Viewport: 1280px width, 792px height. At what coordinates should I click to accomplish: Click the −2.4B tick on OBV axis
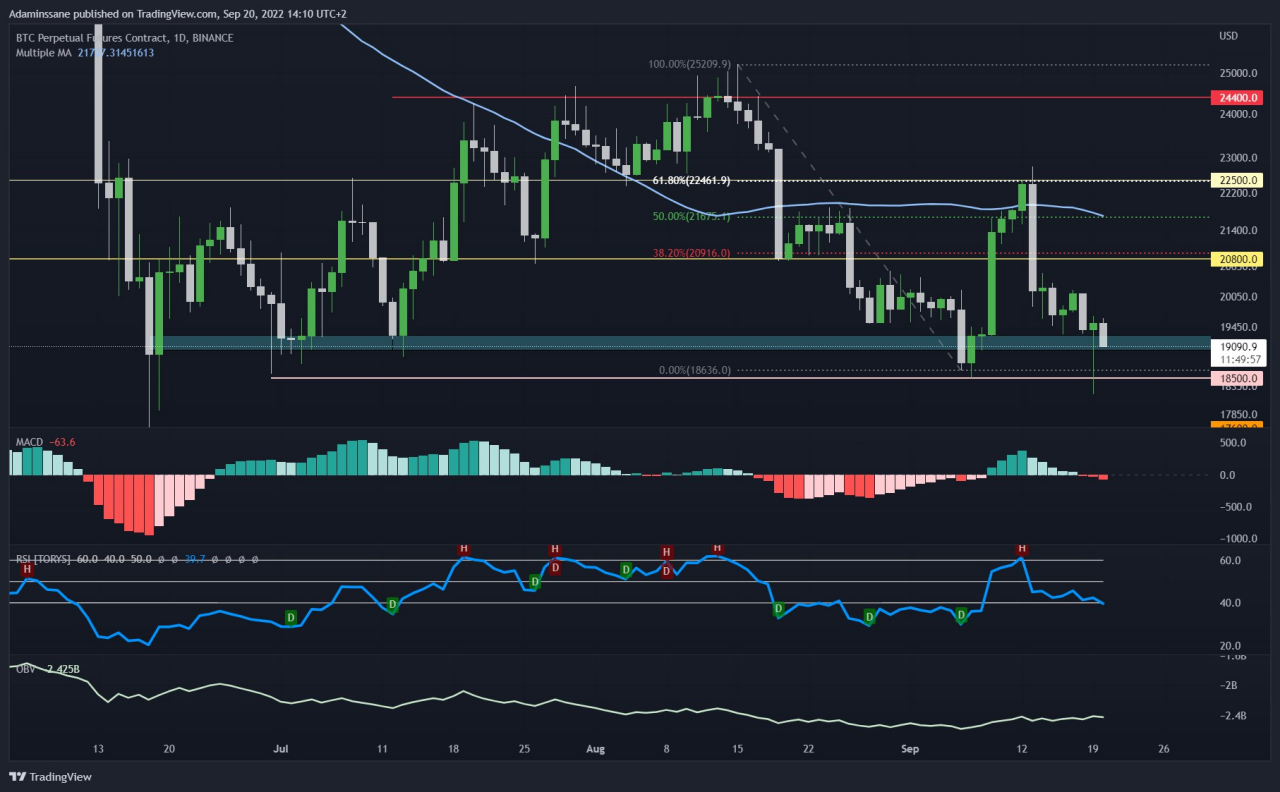tap(1234, 716)
